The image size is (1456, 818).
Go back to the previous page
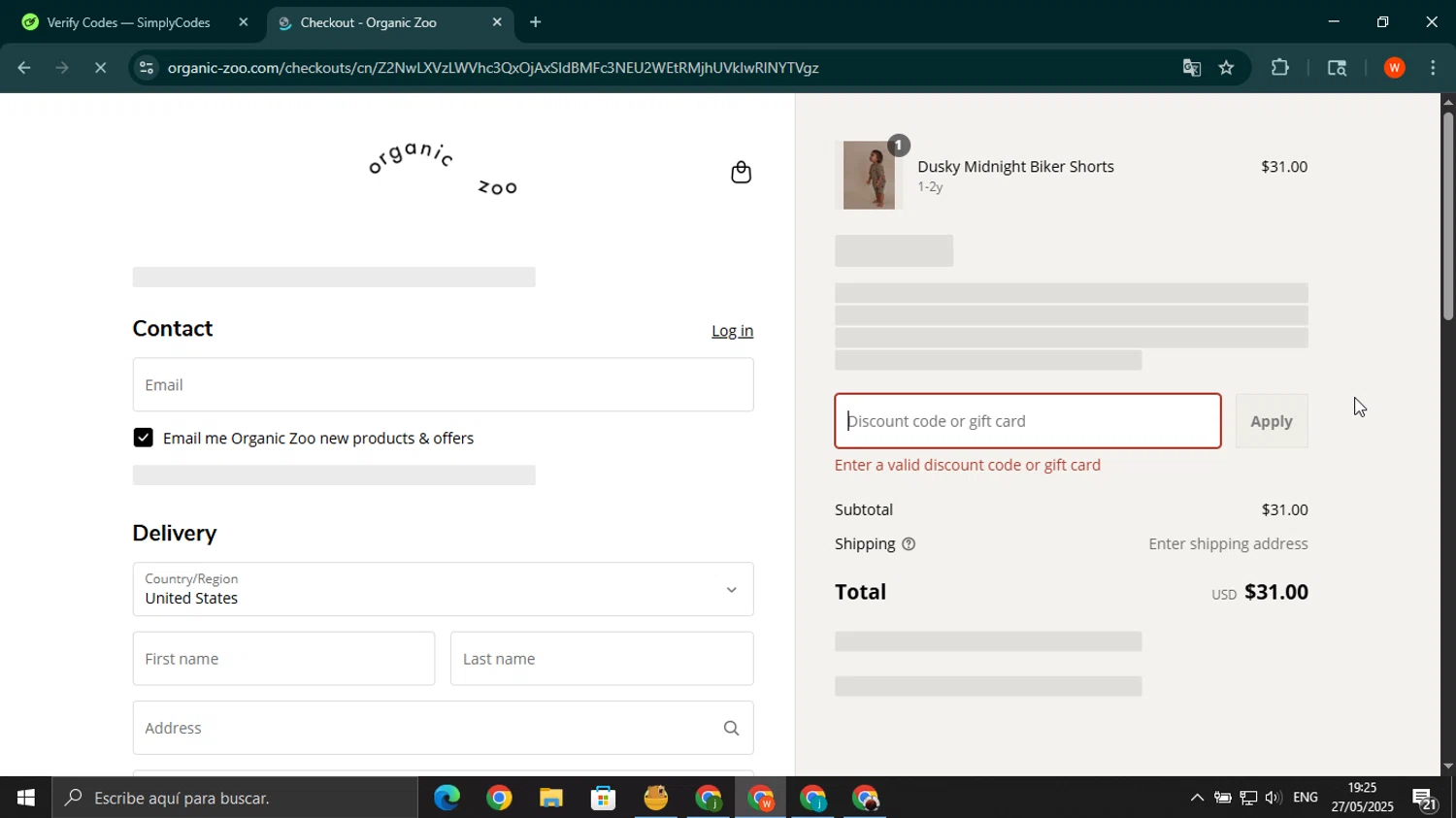pyautogui.click(x=23, y=68)
